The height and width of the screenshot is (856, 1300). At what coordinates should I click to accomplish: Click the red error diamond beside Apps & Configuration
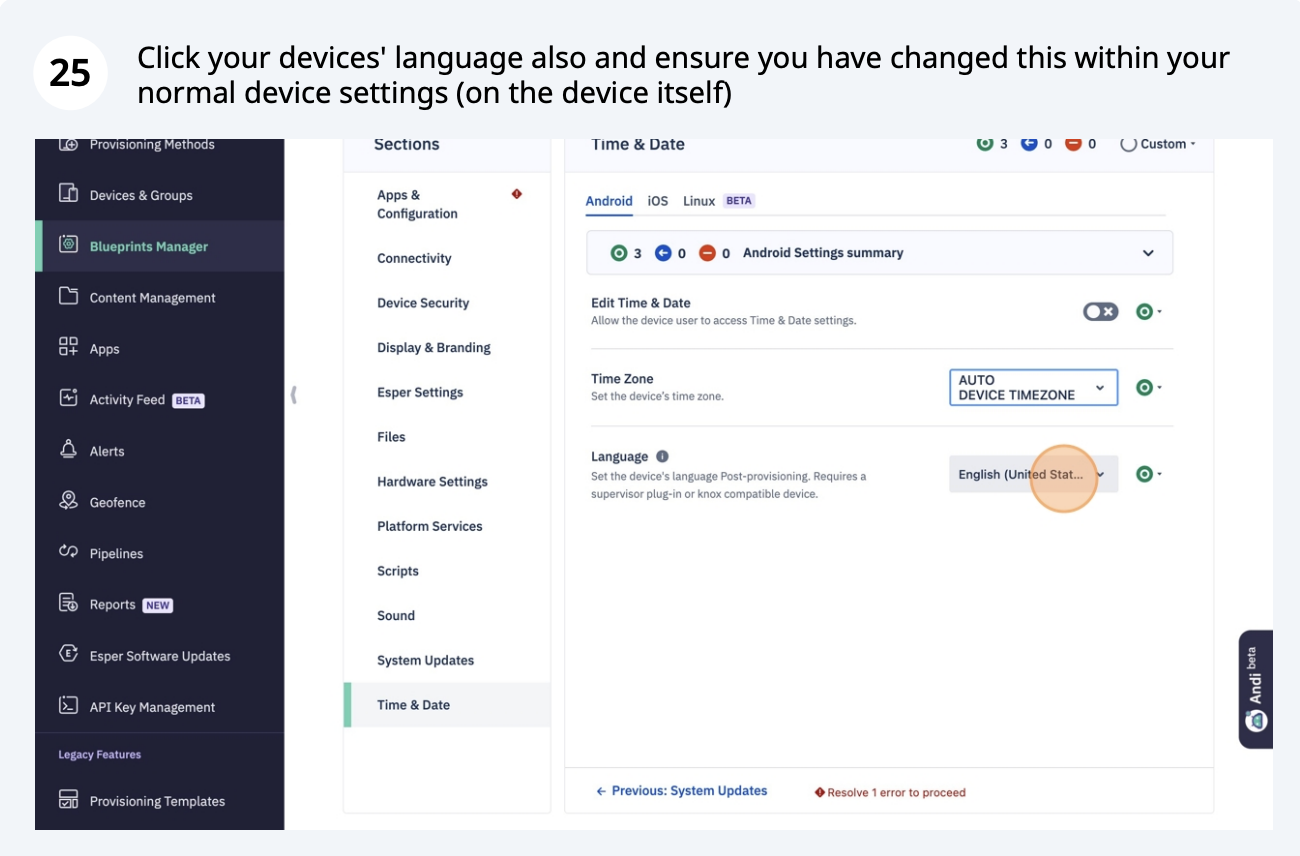(517, 194)
